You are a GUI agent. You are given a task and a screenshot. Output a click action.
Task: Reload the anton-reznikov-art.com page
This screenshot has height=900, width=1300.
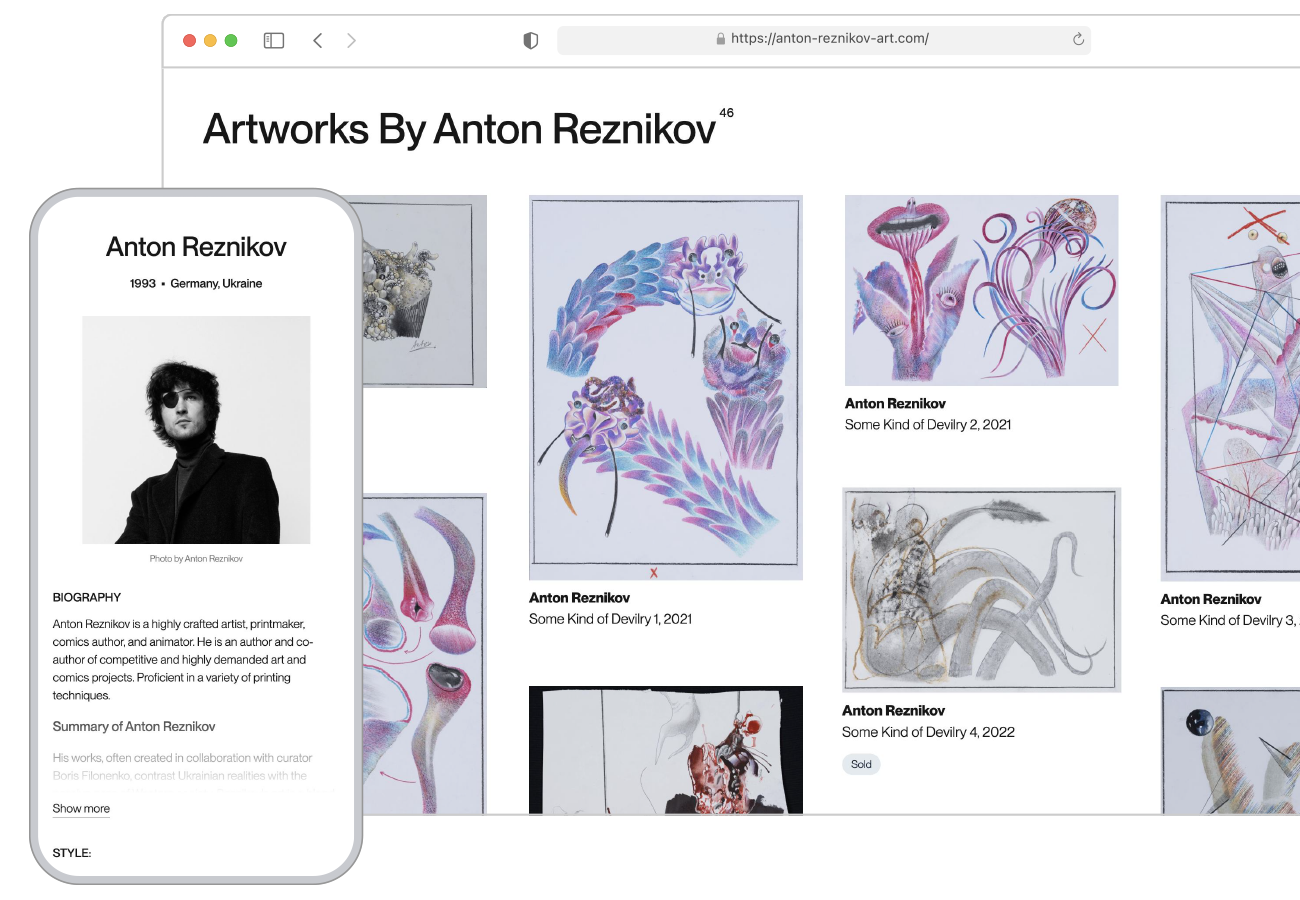[1077, 39]
